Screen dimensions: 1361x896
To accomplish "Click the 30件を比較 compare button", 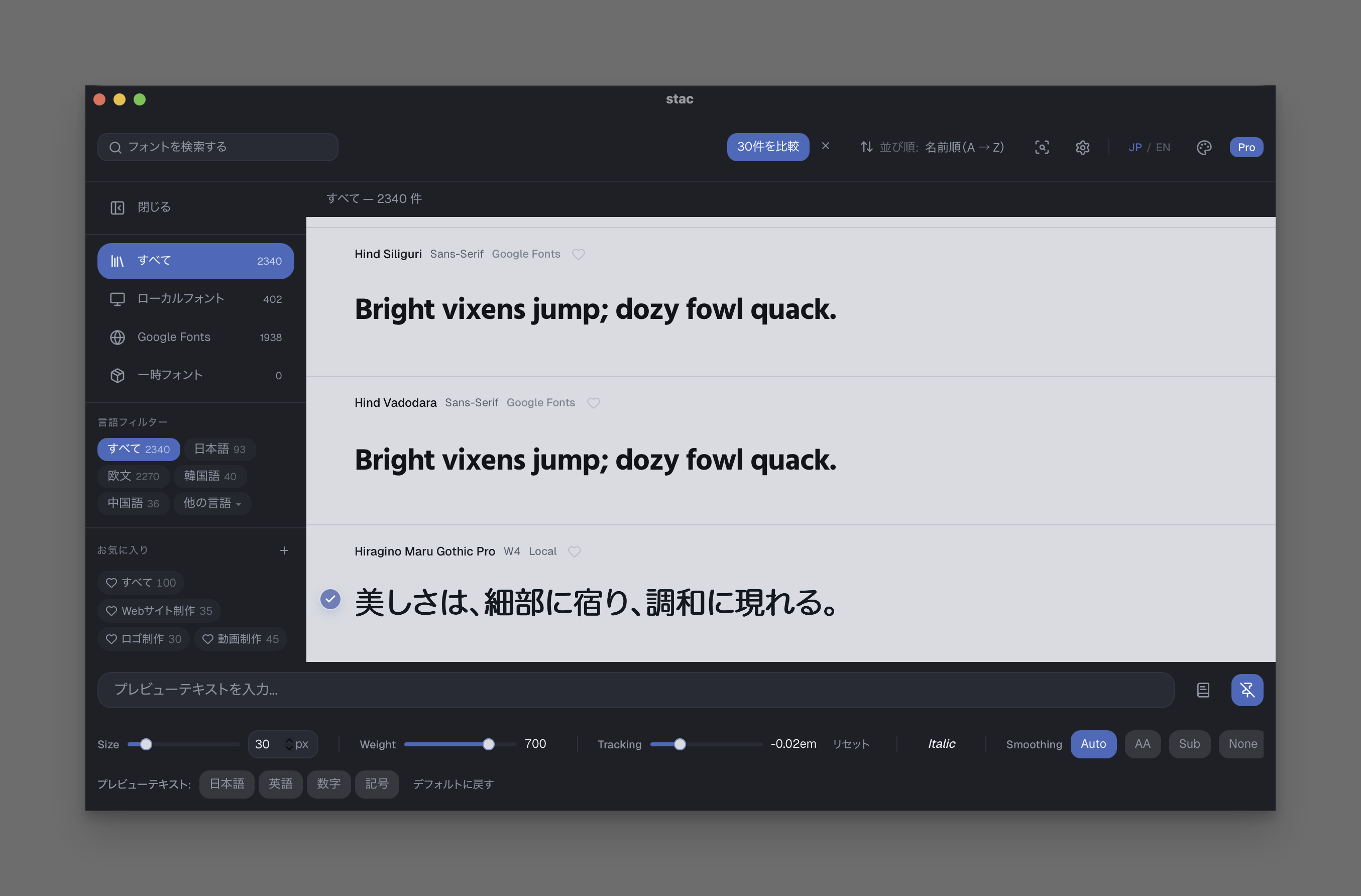I will (767, 147).
